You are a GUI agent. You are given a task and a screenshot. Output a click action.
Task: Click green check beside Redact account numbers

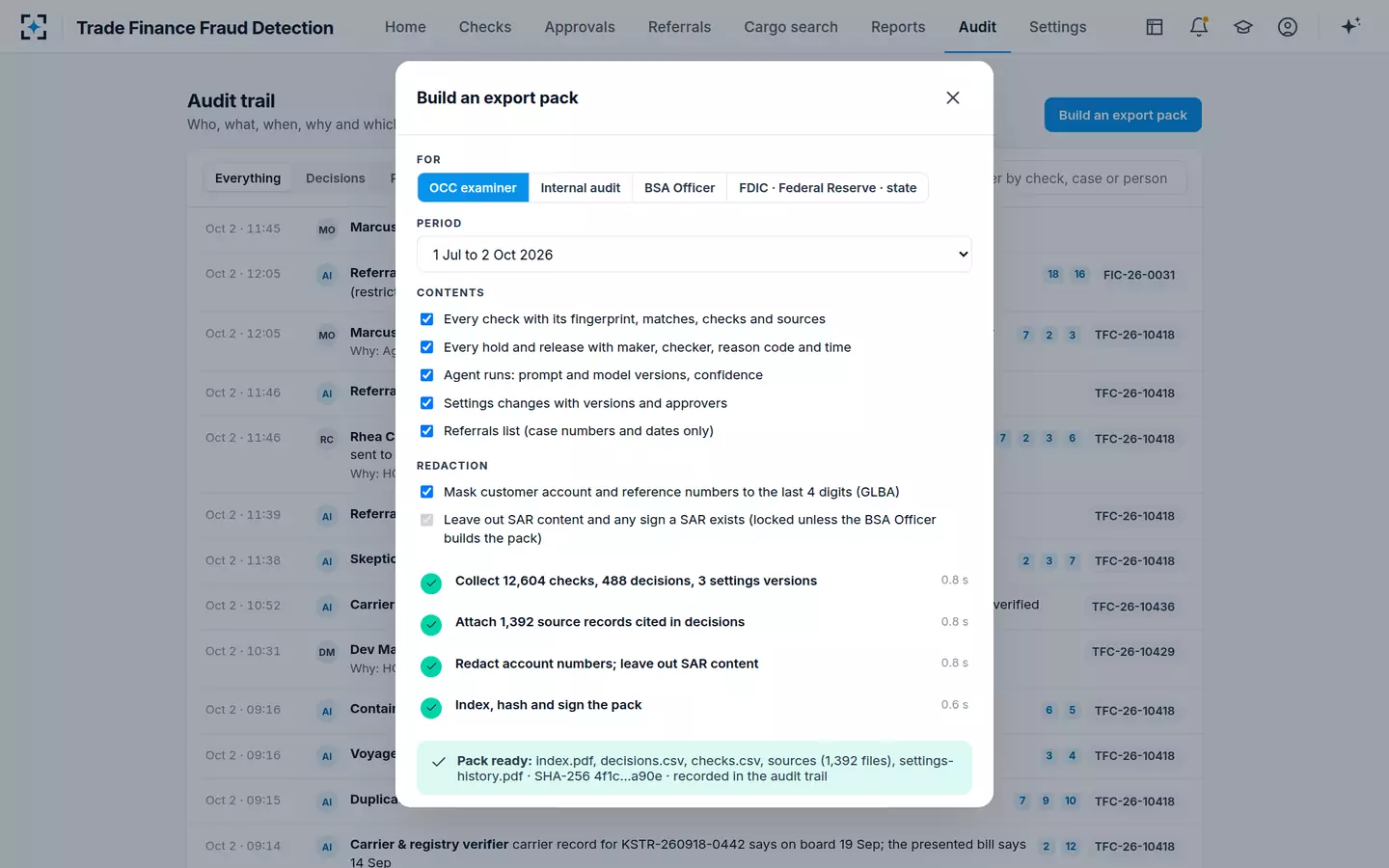[x=431, y=666]
